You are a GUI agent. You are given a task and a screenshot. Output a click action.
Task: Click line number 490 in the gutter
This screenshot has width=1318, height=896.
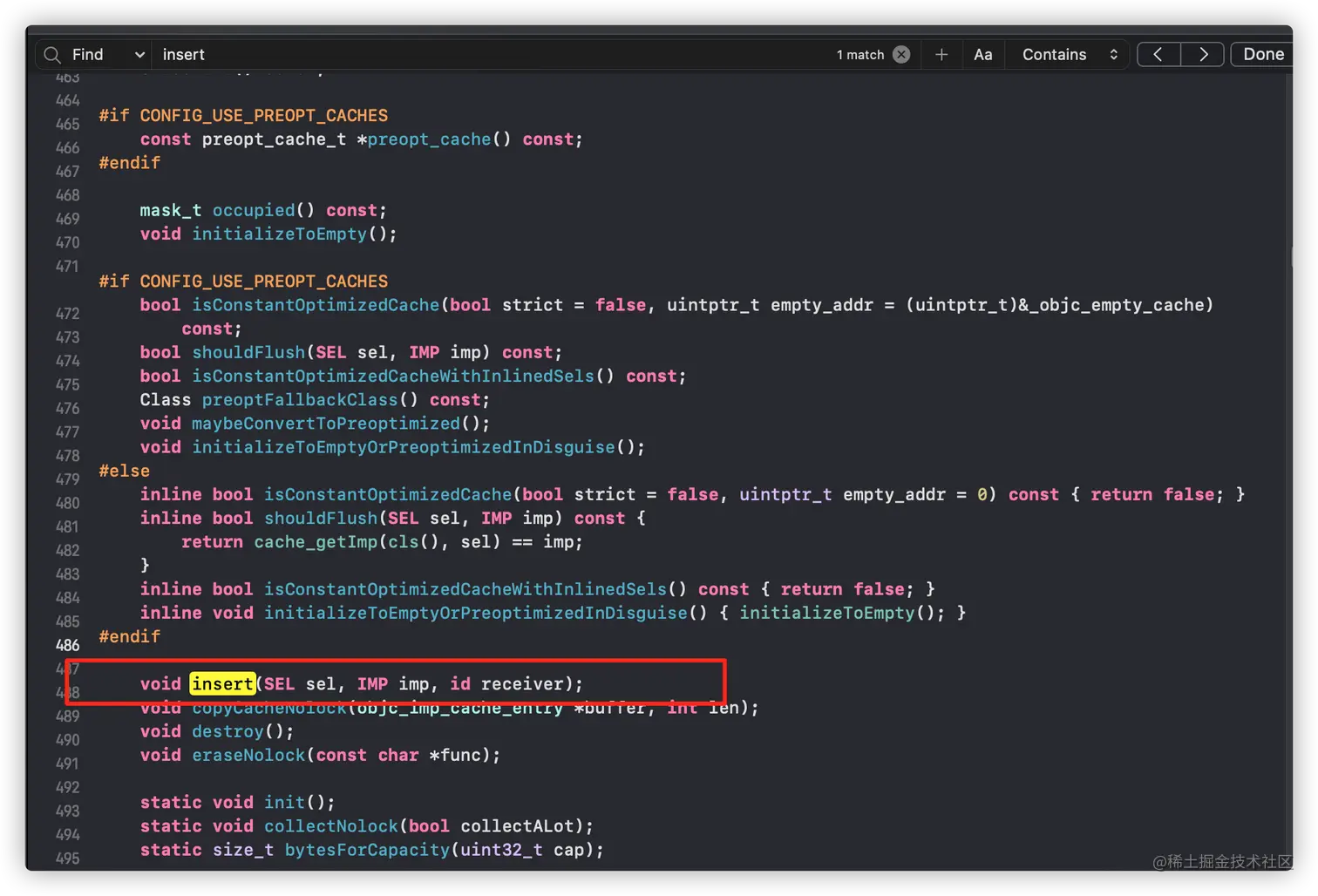[x=68, y=740]
